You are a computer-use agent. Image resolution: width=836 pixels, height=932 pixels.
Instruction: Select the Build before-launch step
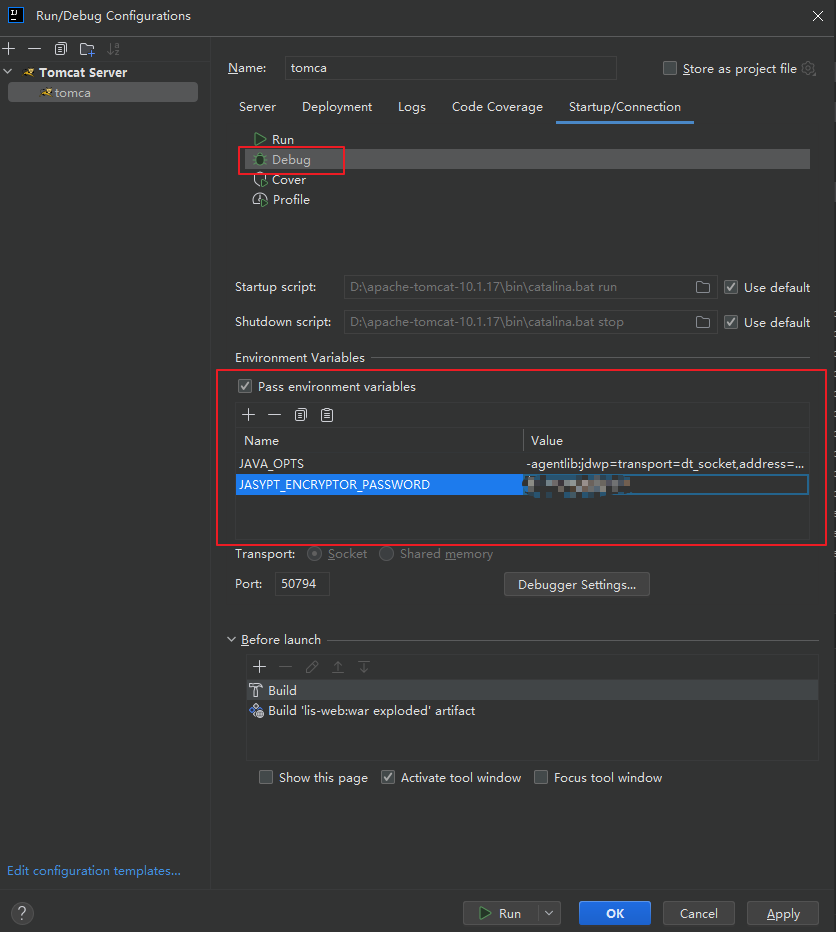click(x=532, y=690)
